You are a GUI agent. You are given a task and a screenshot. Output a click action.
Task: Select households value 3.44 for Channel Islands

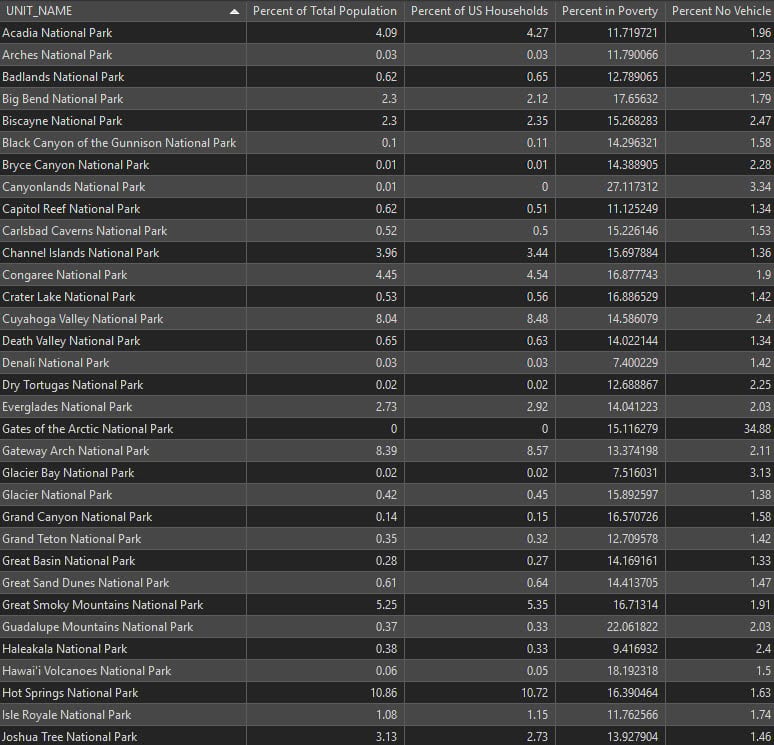pyautogui.click(x=537, y=253)
